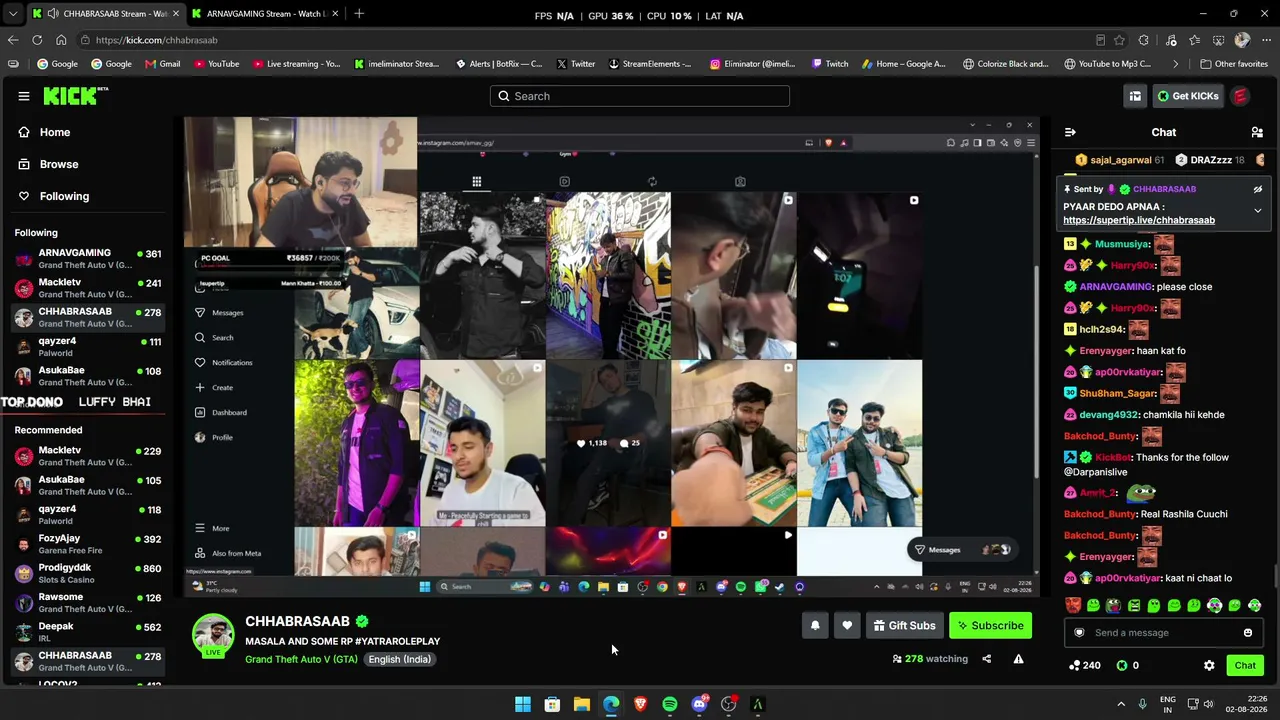Open the Other favorites folder

point(1233,64)
